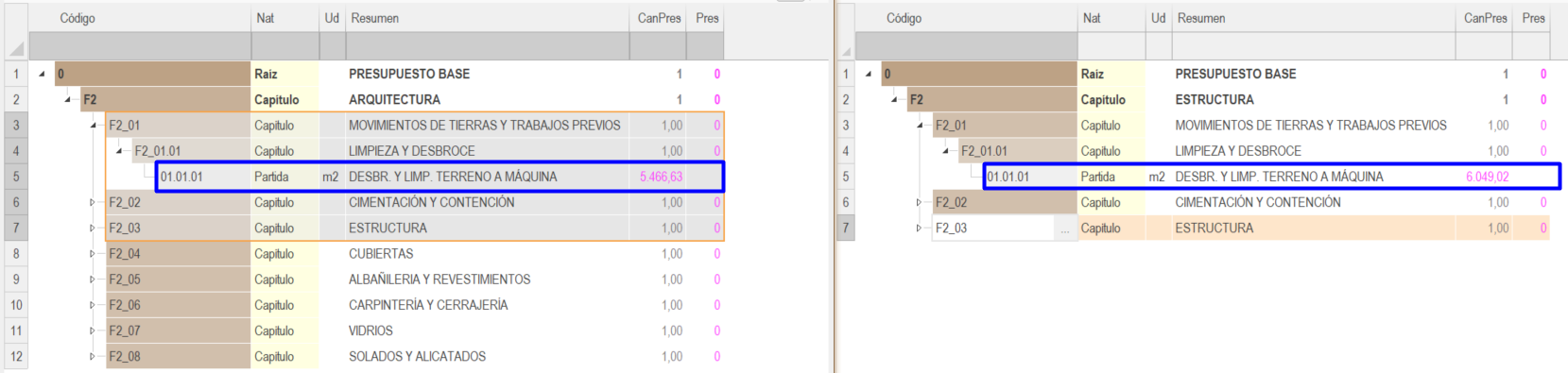
Task: Expand the F2_02 chapter in left panel
Action: point(93,202)
